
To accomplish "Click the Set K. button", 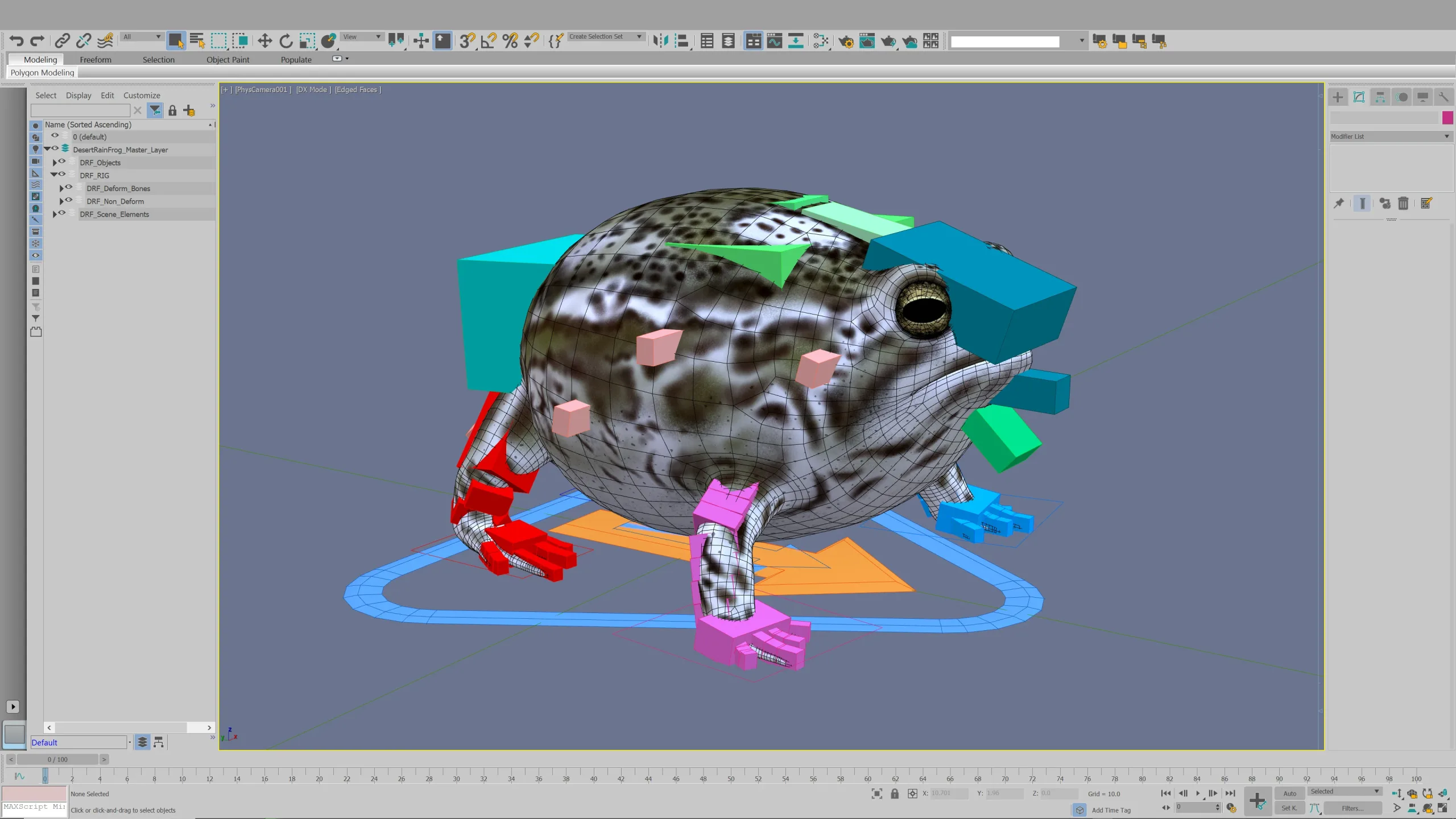I will tap(1289, 808).
